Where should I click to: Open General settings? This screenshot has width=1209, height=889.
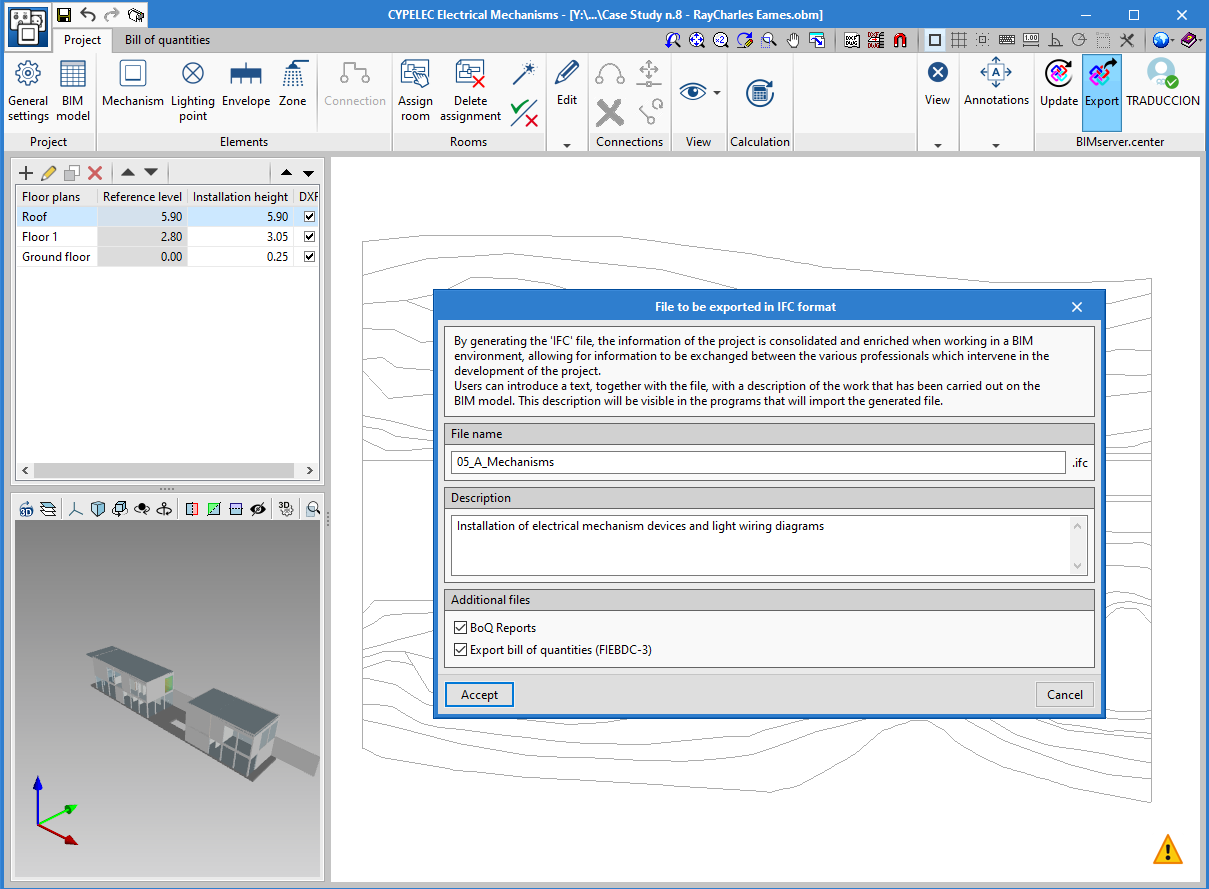tap(28, 91)
